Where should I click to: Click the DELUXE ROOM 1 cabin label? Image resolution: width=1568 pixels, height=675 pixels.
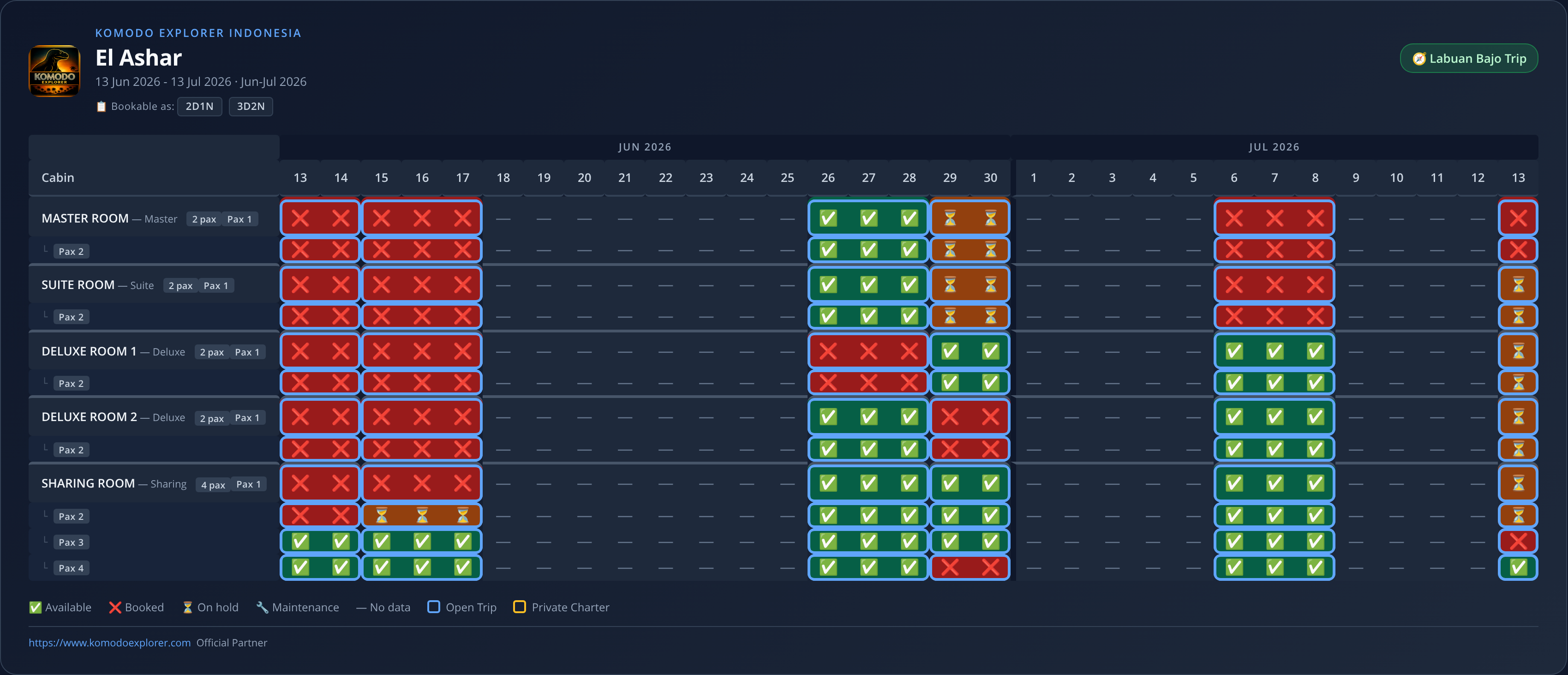89,351
